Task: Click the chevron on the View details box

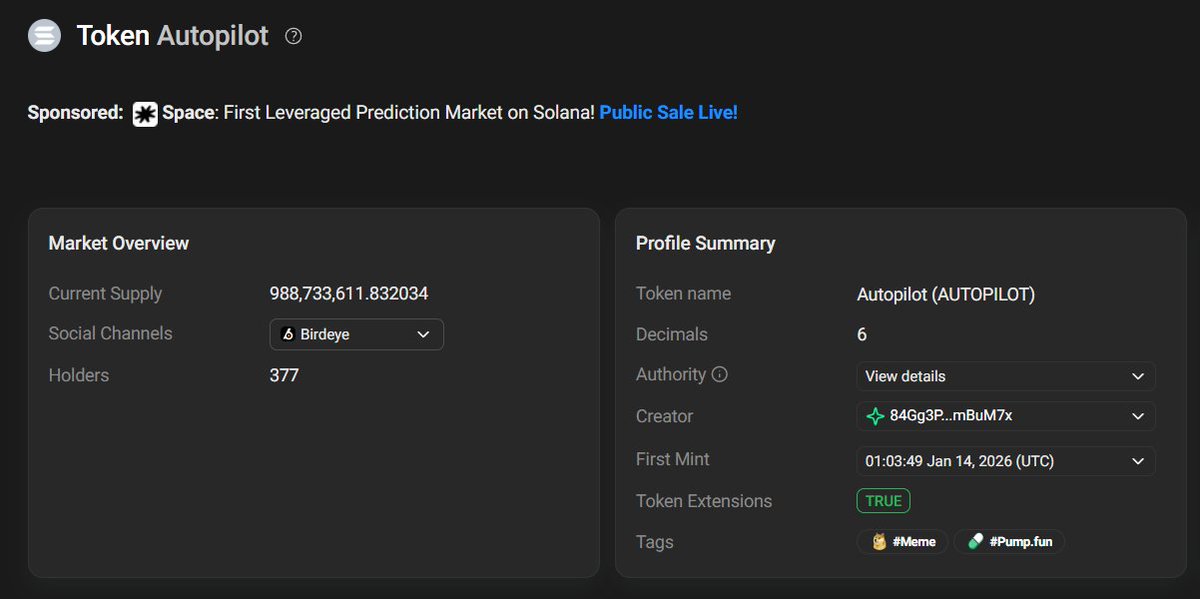Action: [x=1138, y=376]
